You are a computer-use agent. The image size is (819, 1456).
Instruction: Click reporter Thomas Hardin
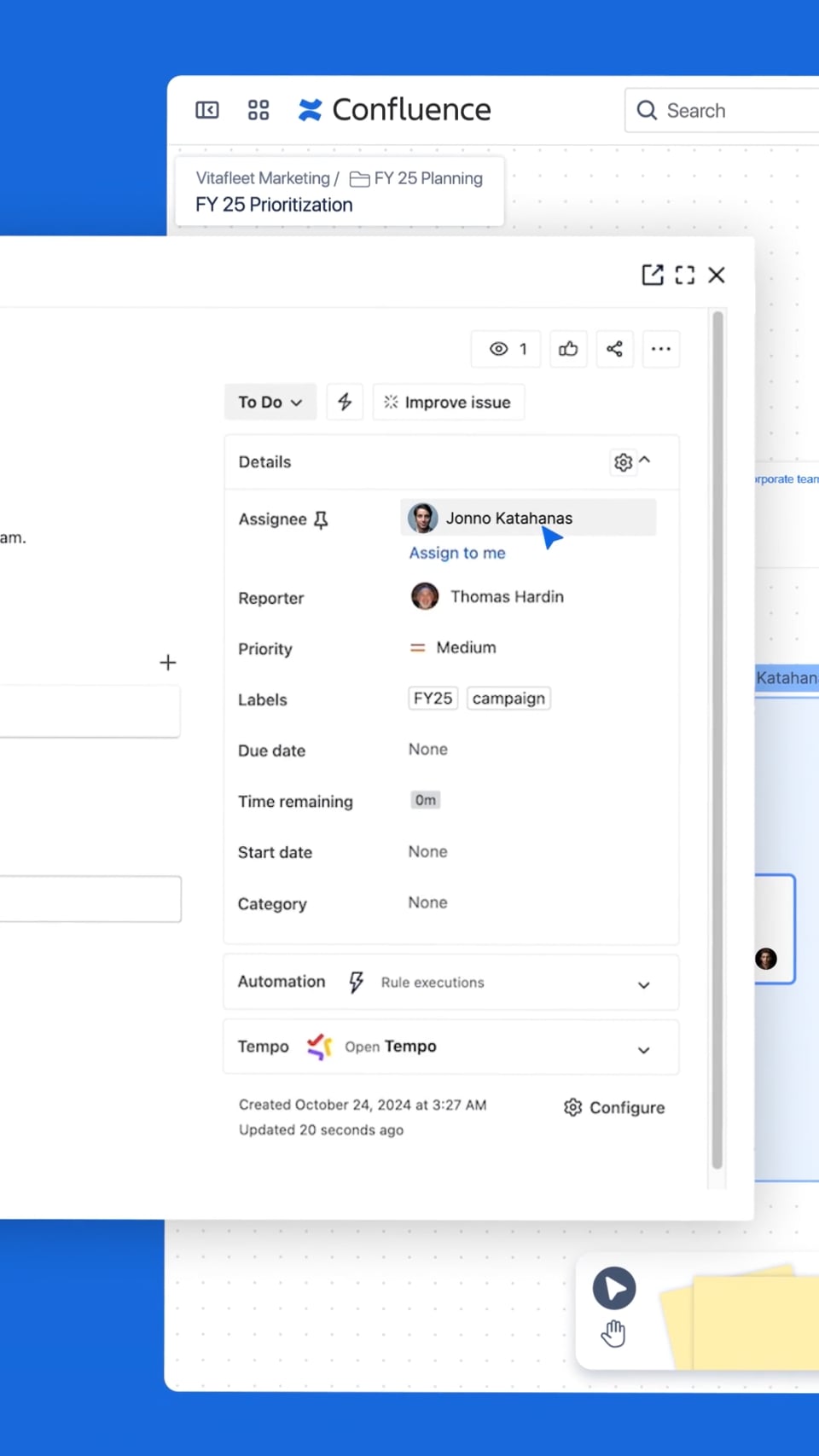(x=487, y=596)
